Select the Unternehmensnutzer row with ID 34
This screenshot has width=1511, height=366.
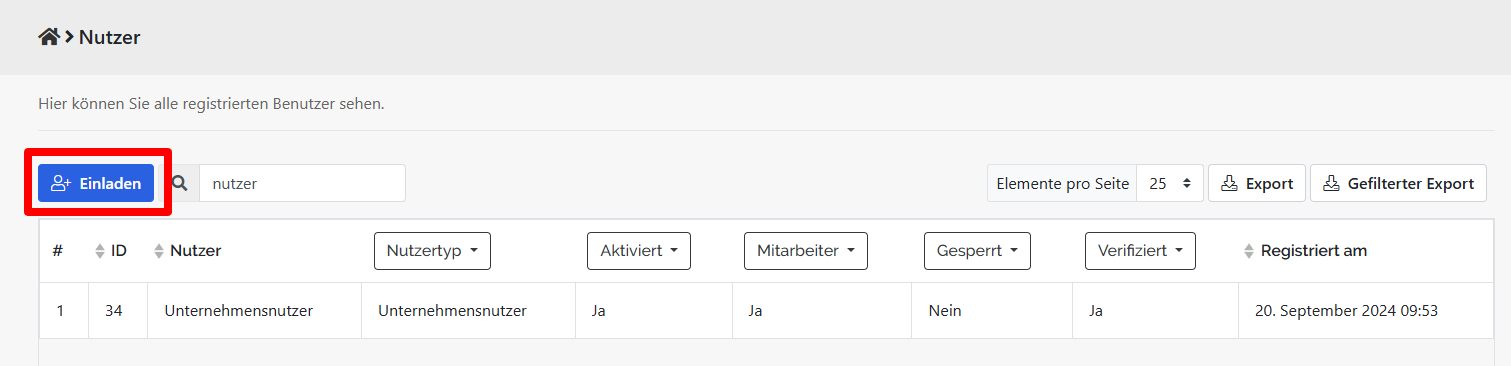(x=773, y=311)
